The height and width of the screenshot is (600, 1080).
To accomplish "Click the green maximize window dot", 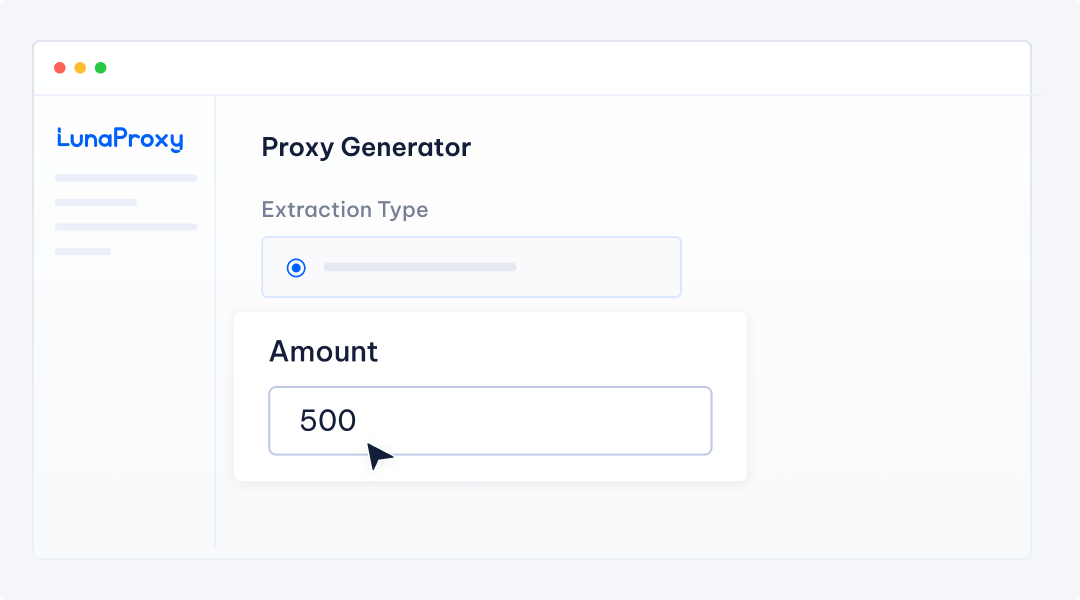I will [x=100, y=68].
